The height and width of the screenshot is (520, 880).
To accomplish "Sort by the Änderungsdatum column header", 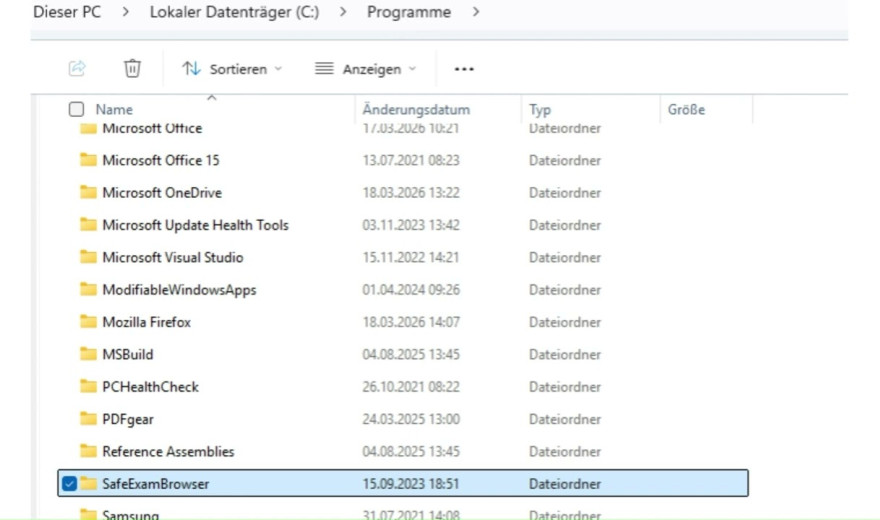I will coord(416,109).
